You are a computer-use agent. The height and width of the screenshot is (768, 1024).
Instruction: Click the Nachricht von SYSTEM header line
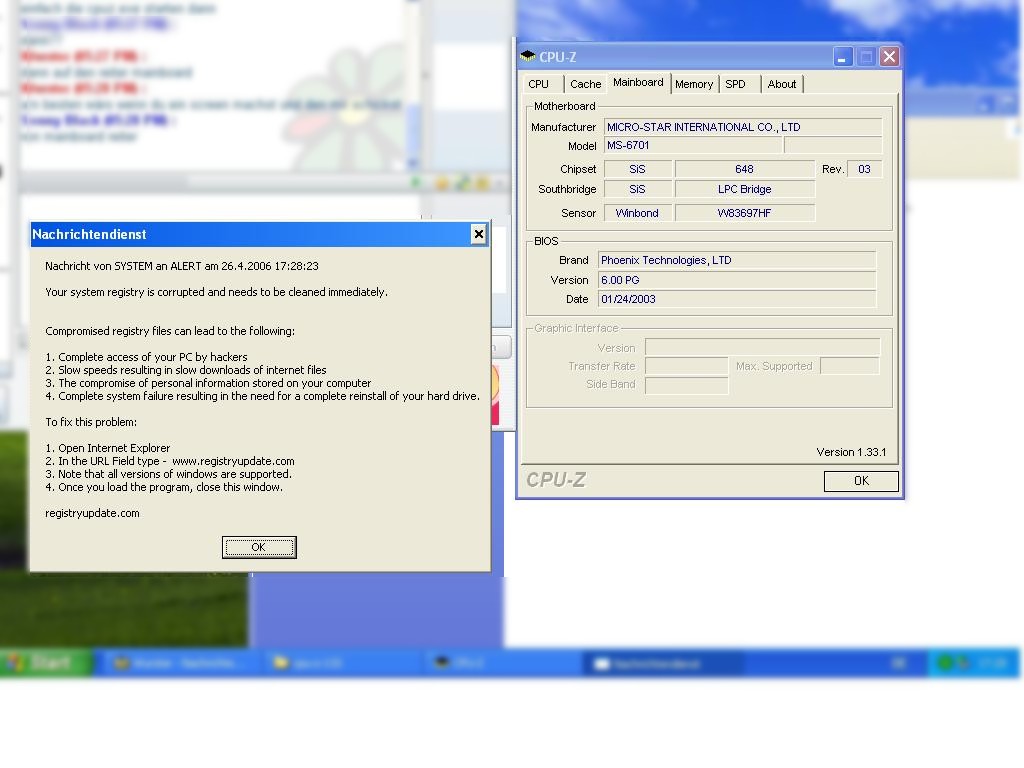pyautogui.click(x=182, y=266)
